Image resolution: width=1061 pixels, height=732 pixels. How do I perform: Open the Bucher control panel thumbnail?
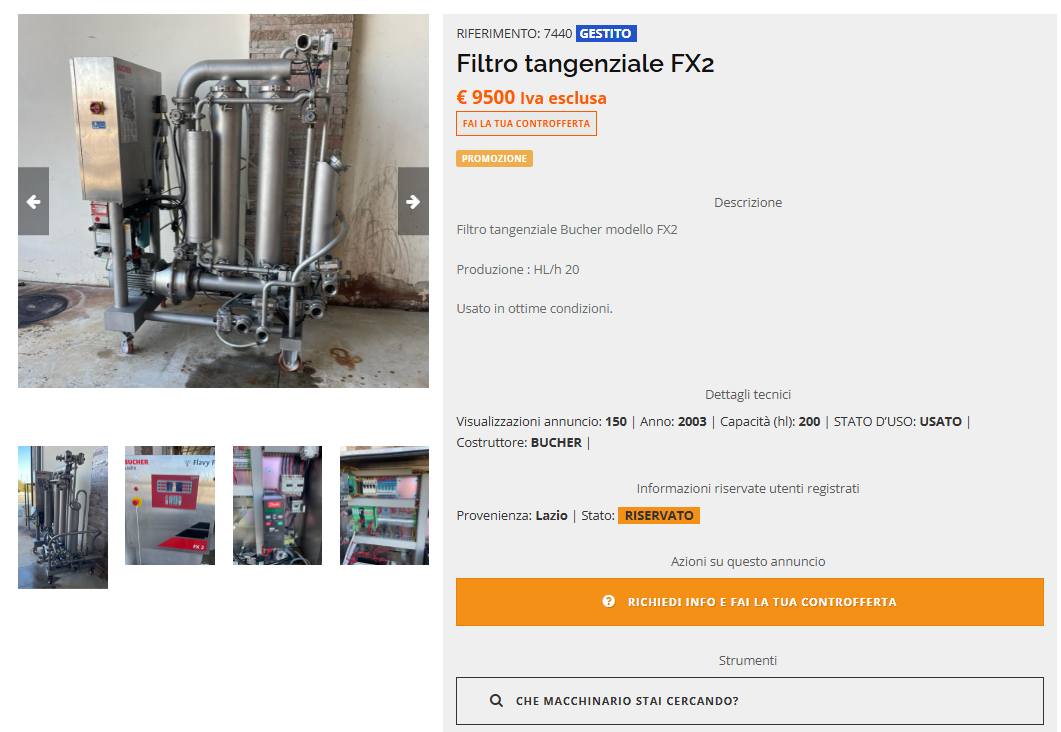170,505
